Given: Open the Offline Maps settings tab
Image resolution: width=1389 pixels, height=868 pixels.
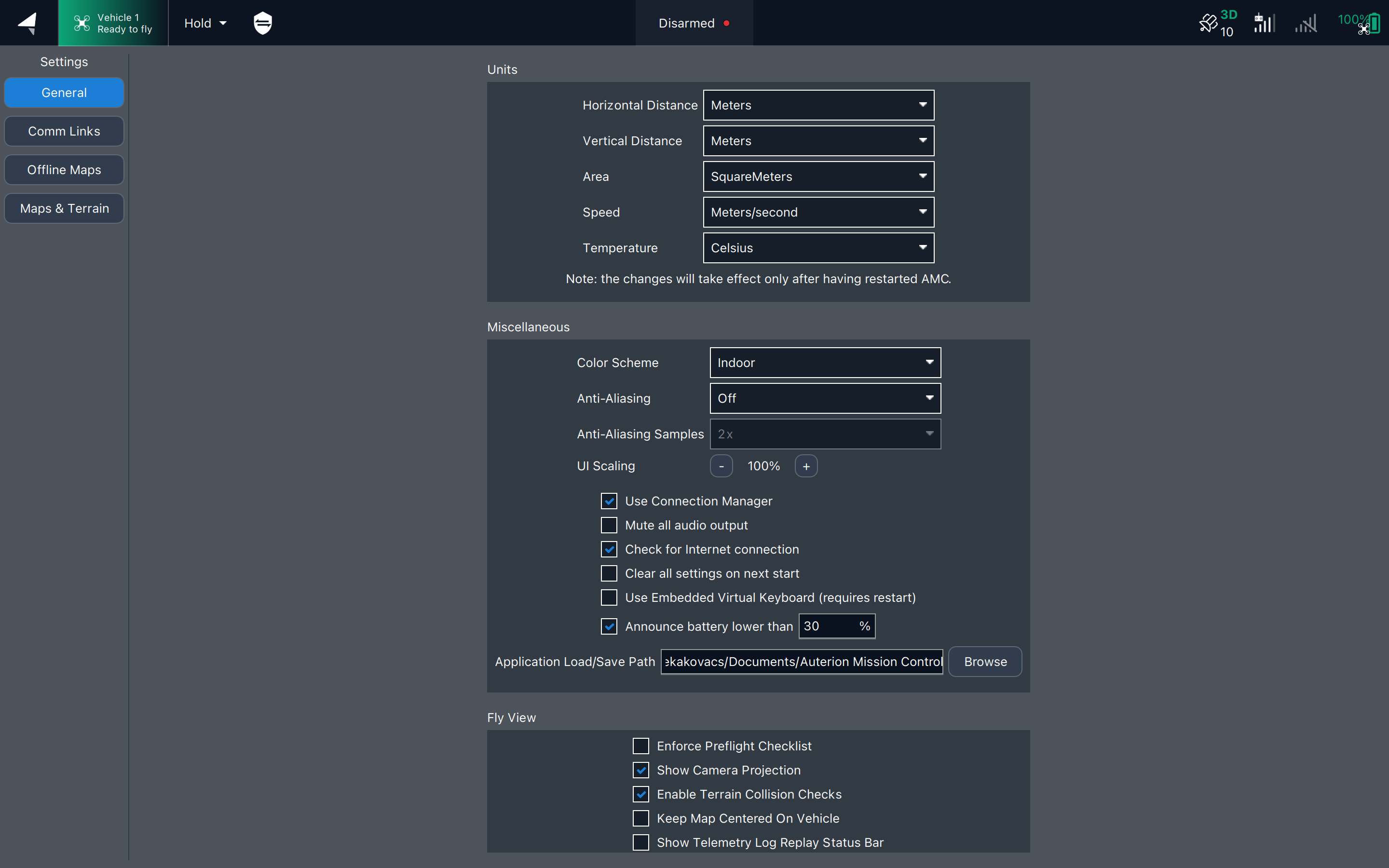Looking at the screenshot, I should pyautogui.click(x=64, y=170).
